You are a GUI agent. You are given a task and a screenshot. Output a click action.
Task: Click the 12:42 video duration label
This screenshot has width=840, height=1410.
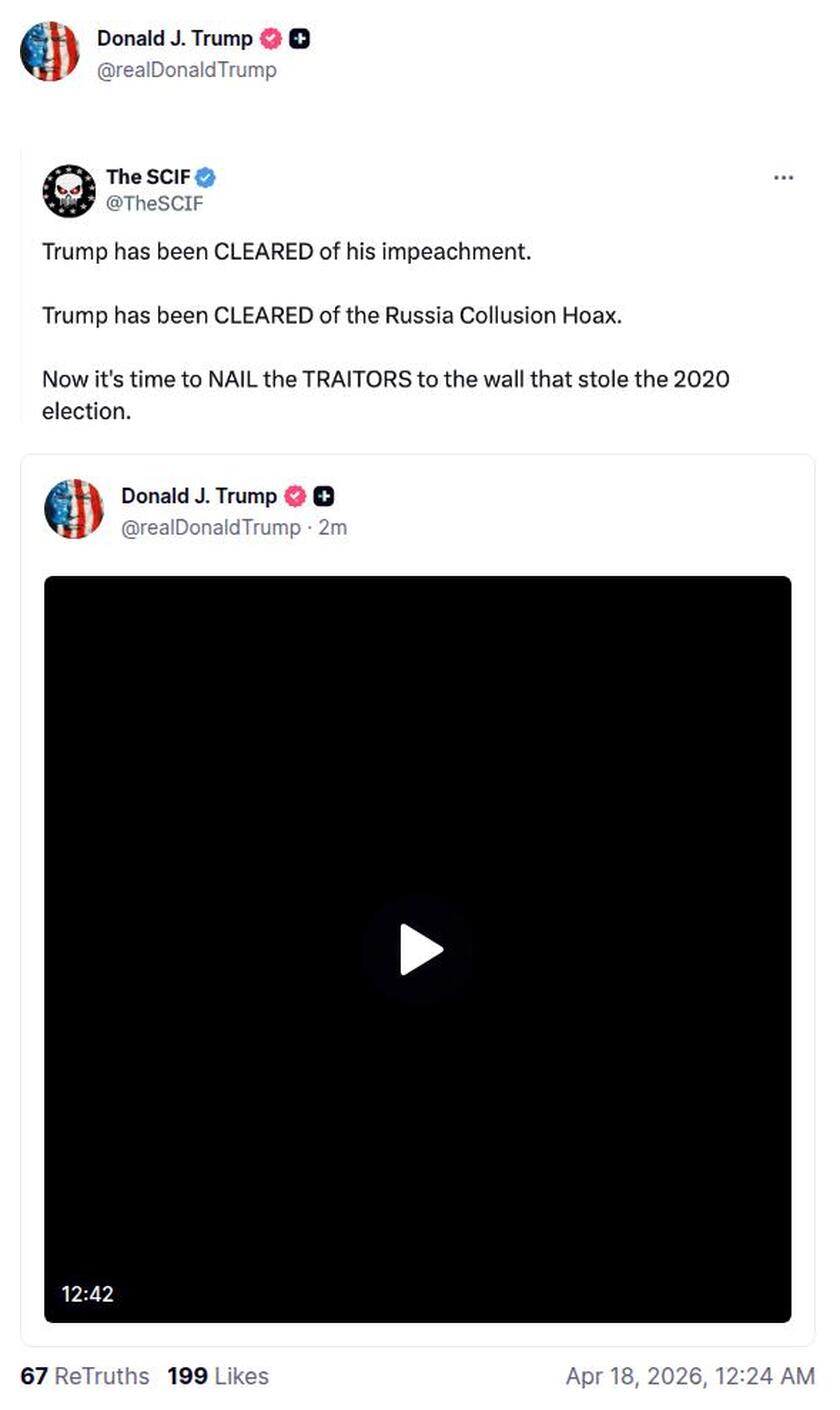[89, 1294]
